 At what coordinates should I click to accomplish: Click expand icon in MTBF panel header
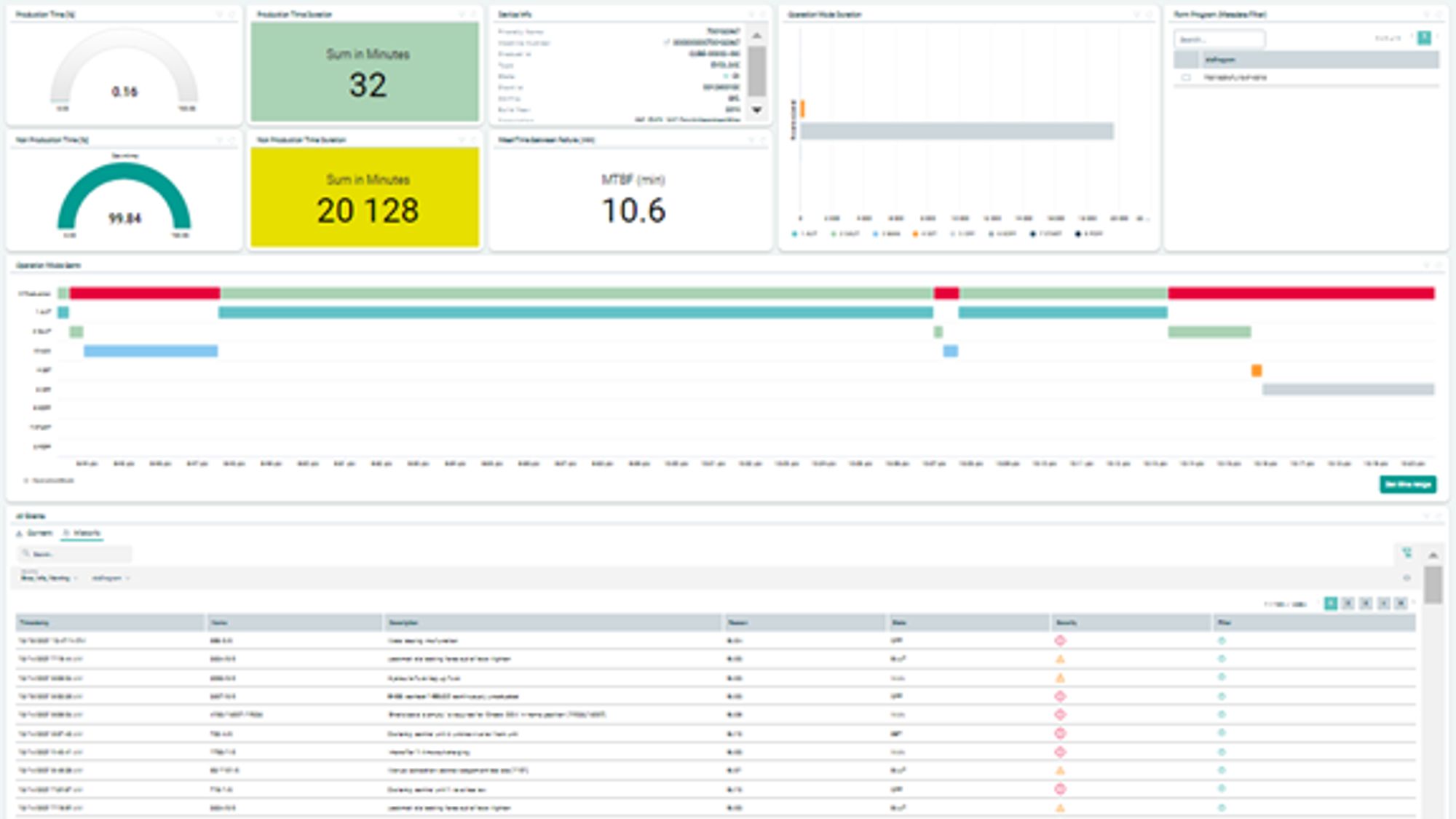[763, 140]
